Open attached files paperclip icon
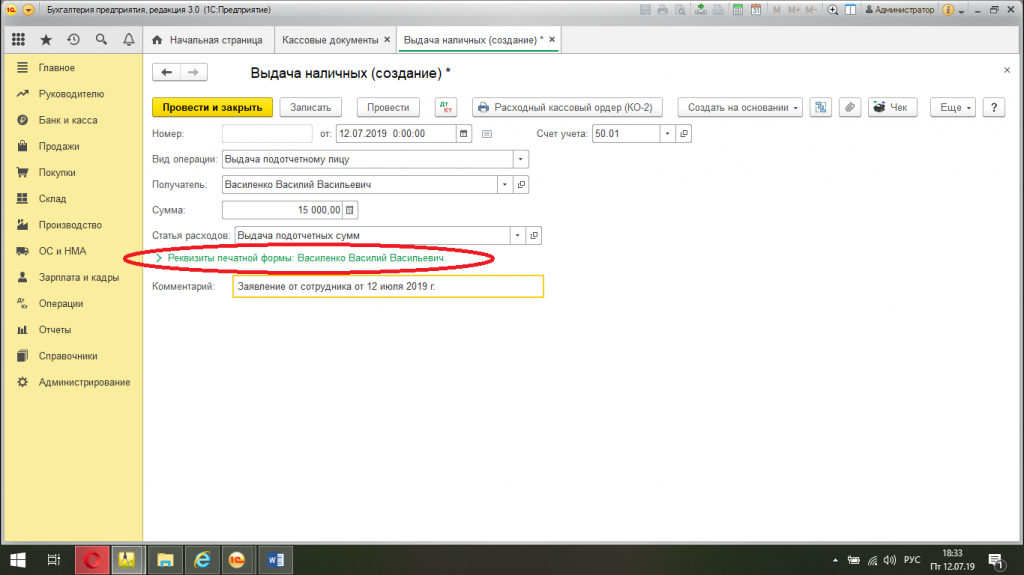Viewport: 1024px width, 575px height. click(850, 107)
